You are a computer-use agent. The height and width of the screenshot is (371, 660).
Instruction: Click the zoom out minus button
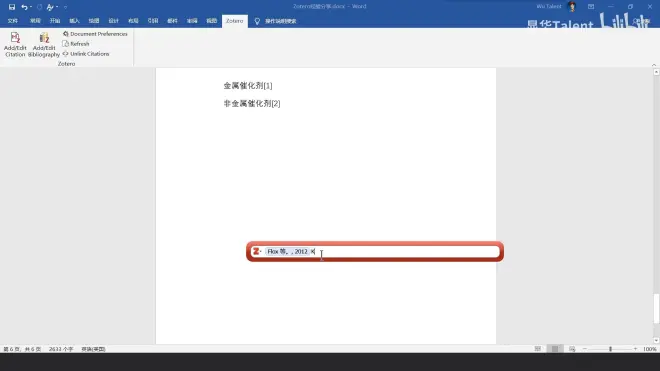tap(585, 349)
